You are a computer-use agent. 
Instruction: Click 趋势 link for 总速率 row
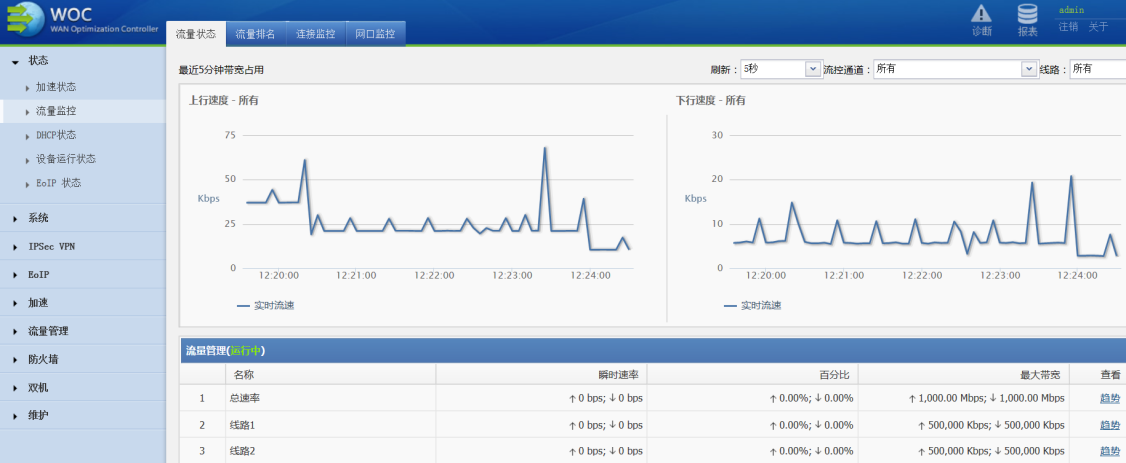click(1110, 398)
